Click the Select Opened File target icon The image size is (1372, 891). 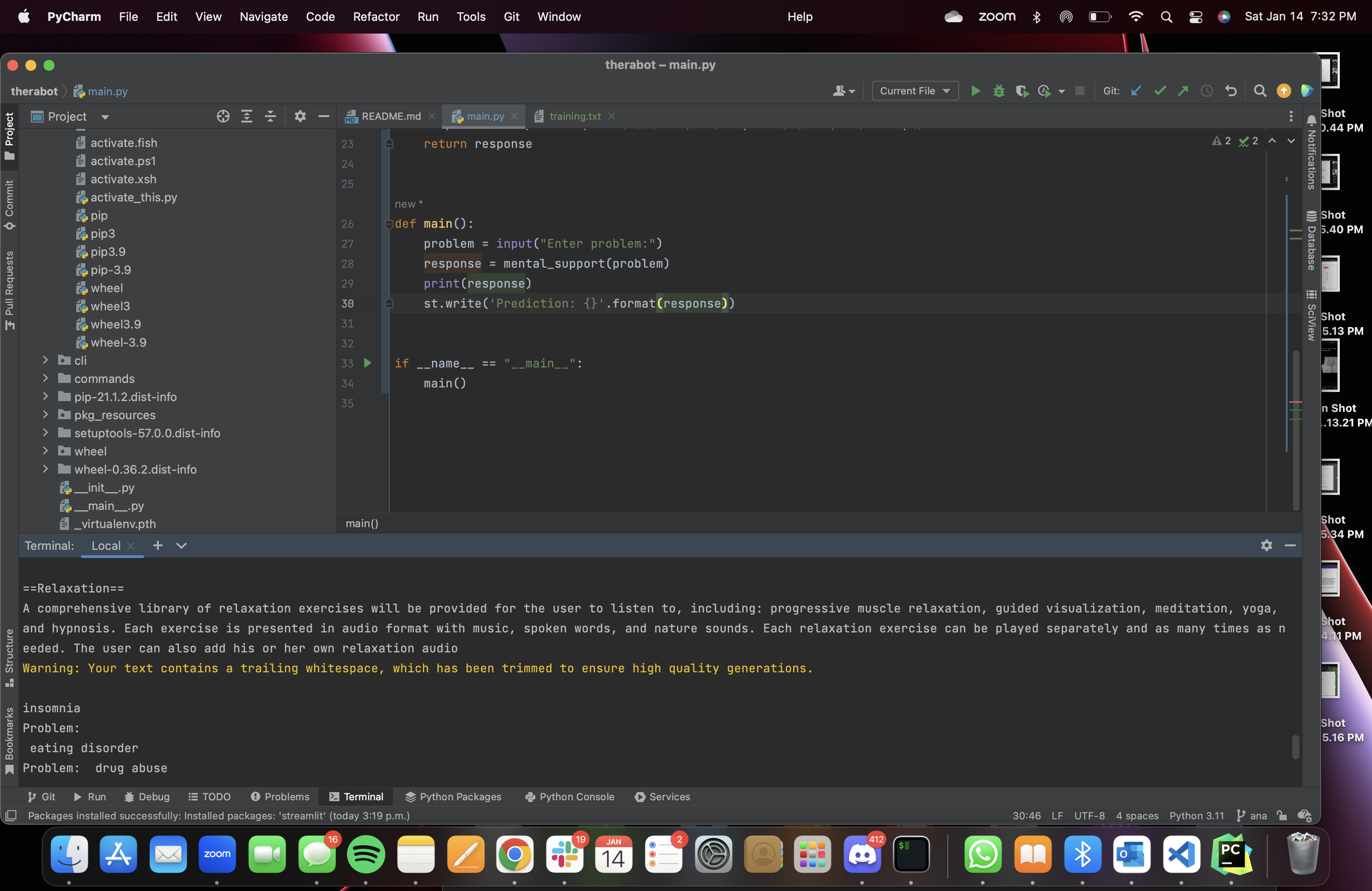point(223,117)
